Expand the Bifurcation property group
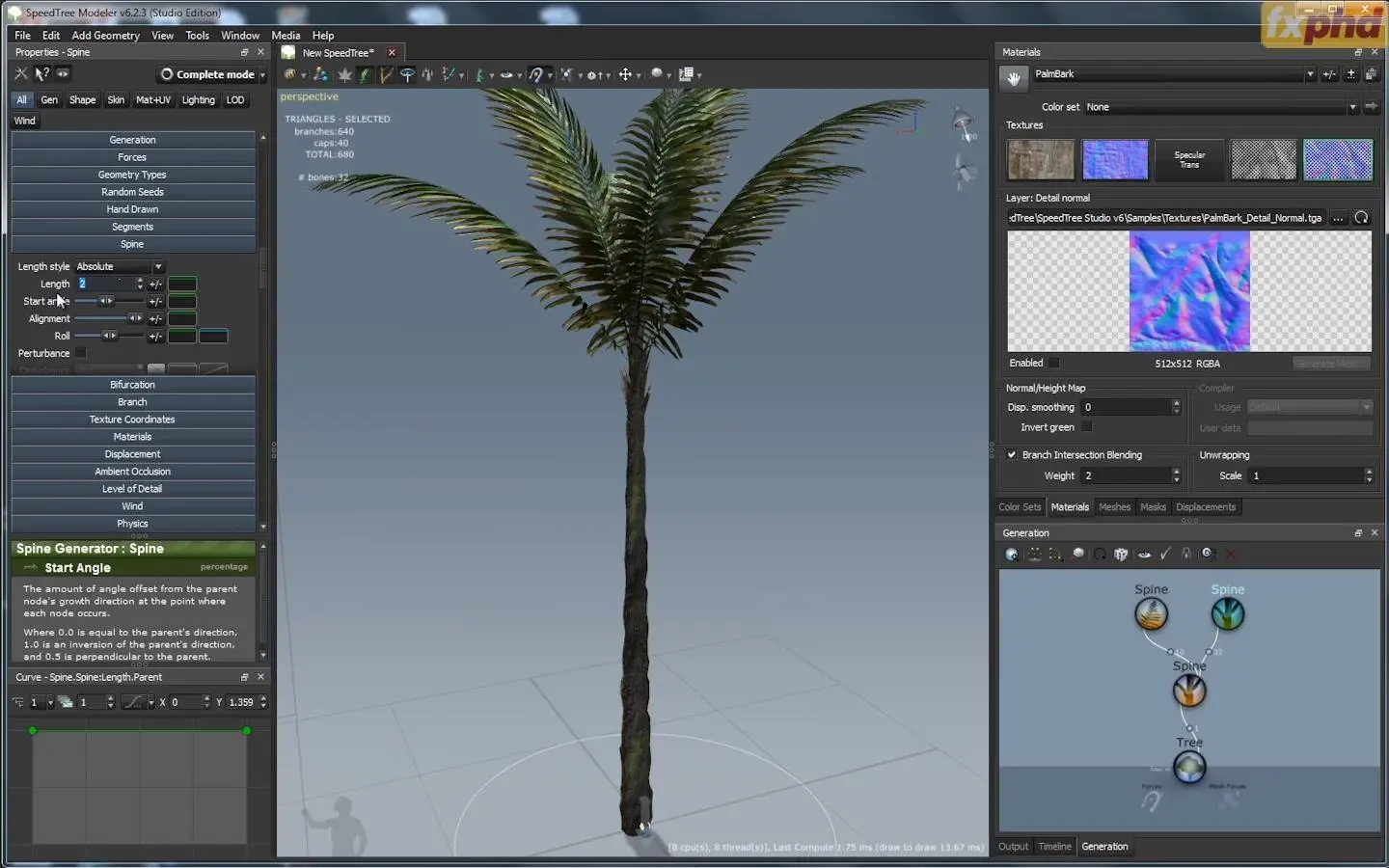The width and height of the screenshot is (1389, 868). (x=132, y=385)
